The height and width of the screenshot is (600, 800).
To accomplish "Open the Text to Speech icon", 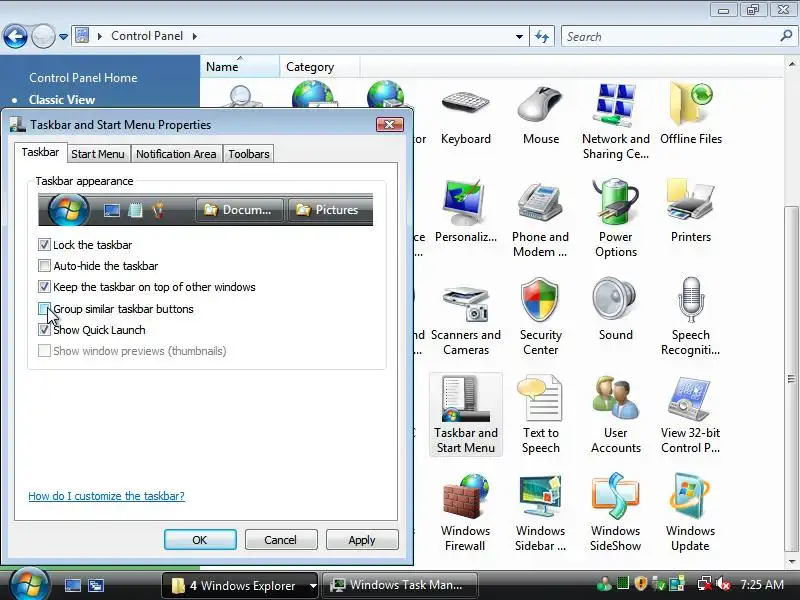I will click(x=540, y=414).
